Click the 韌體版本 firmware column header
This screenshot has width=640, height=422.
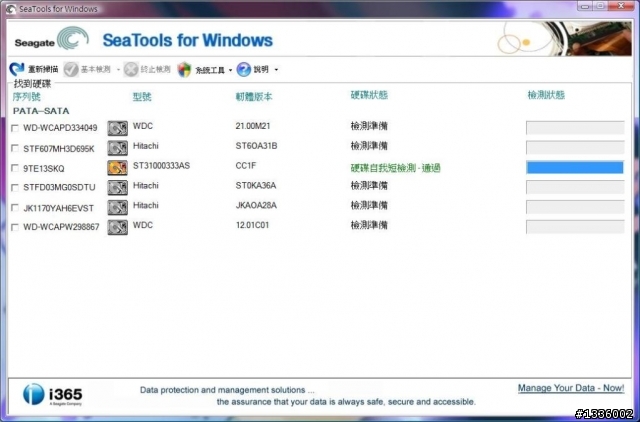point(254,97)
